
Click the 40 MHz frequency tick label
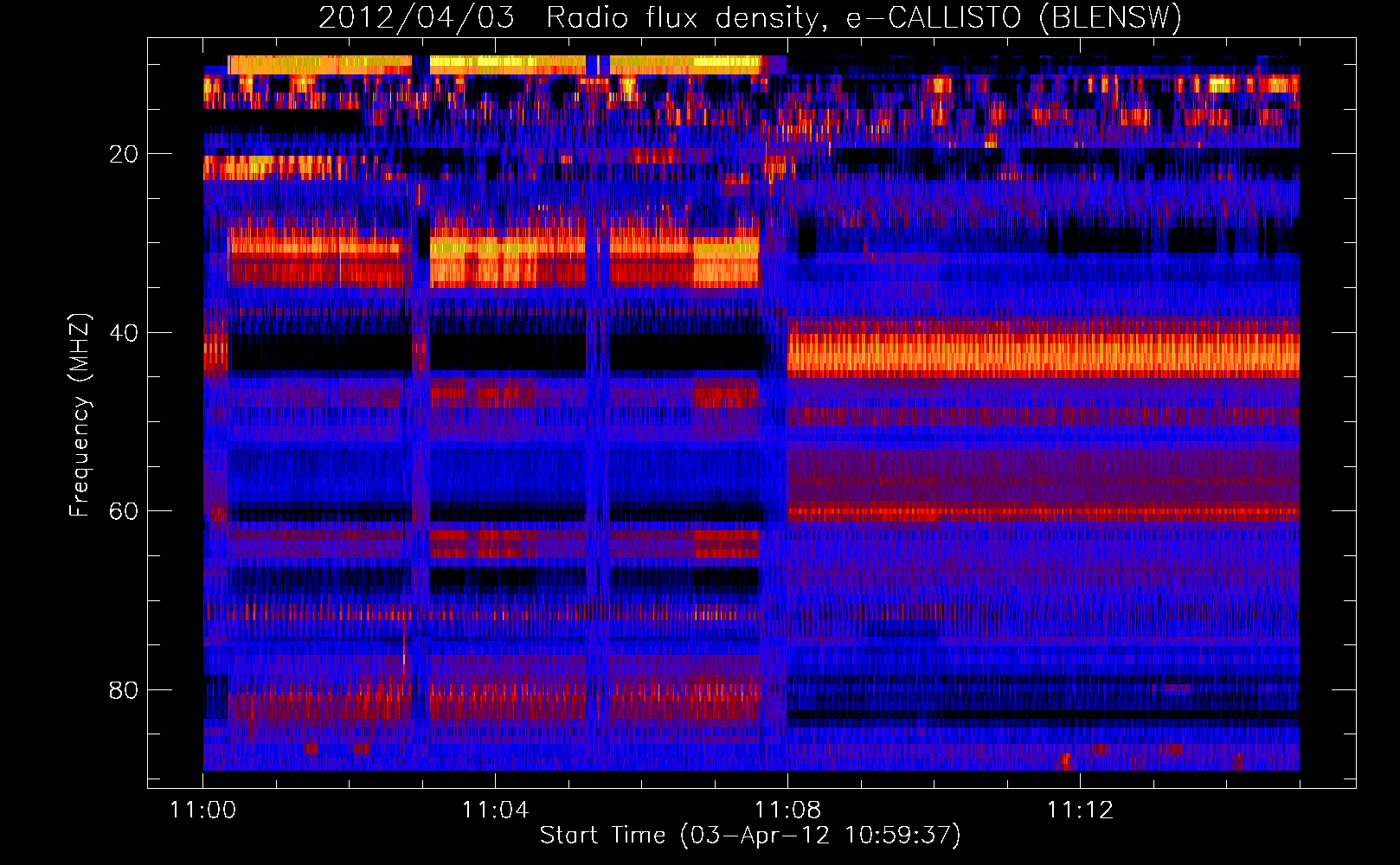124,333
